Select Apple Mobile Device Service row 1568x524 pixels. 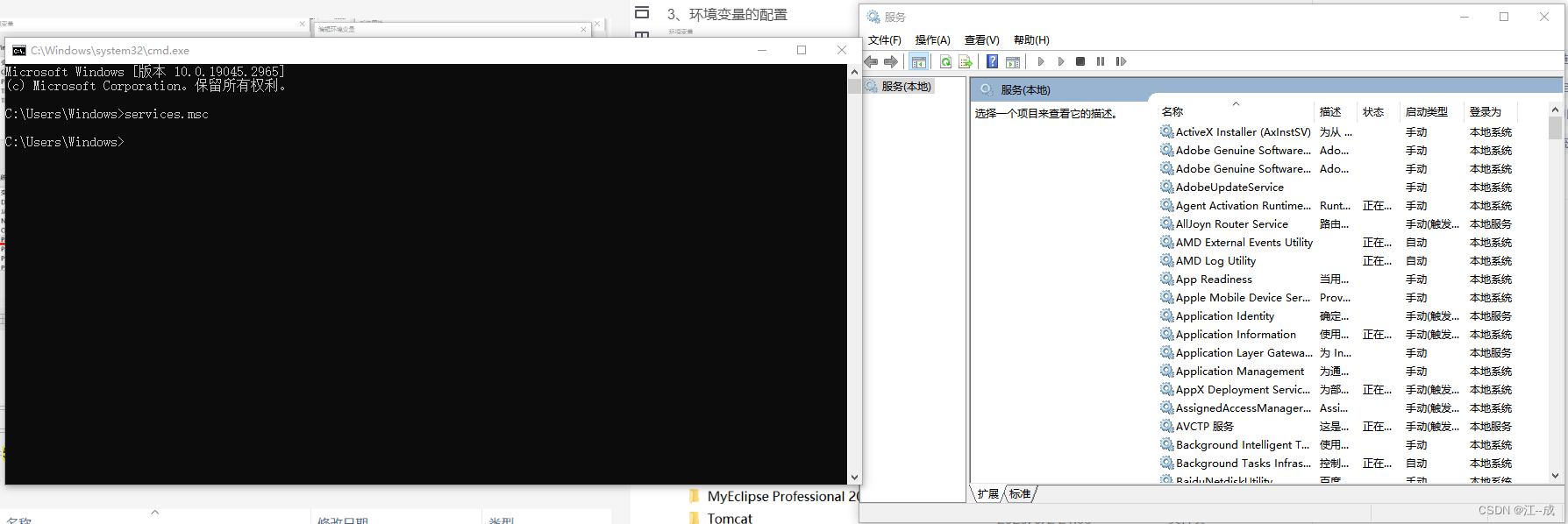pos(1336,297)
